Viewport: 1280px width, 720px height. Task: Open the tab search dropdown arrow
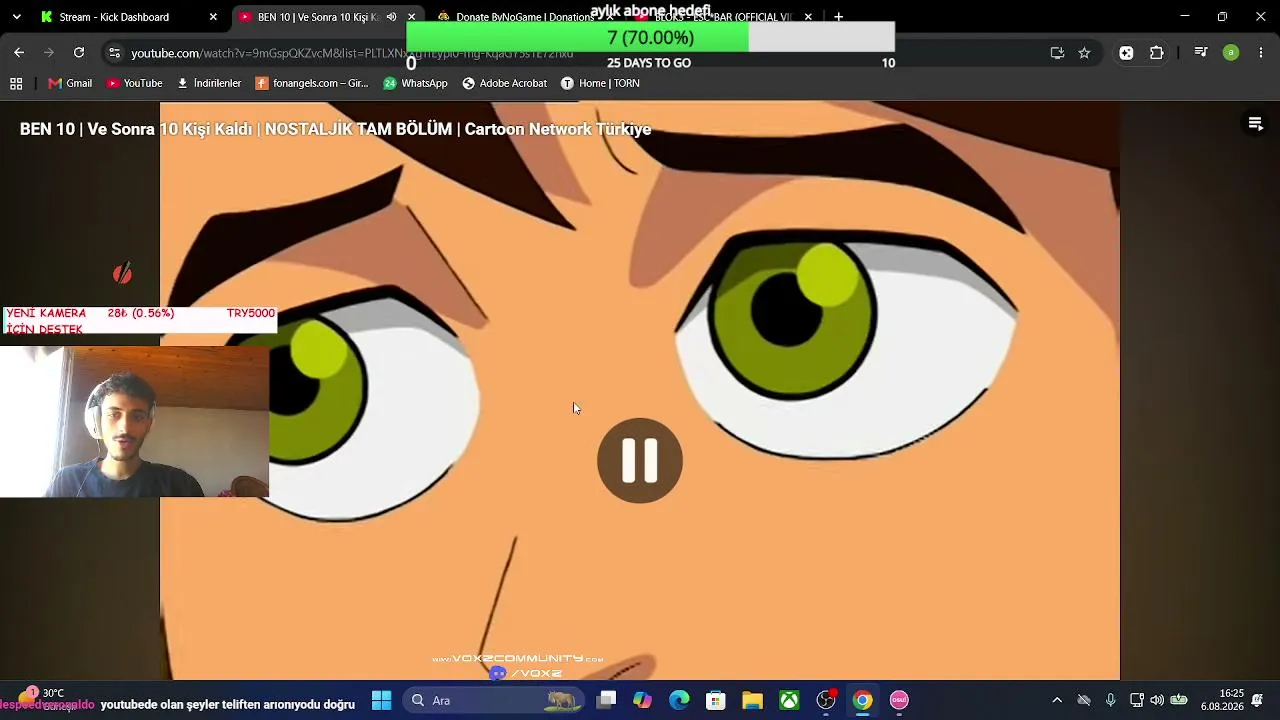(16, 17)
